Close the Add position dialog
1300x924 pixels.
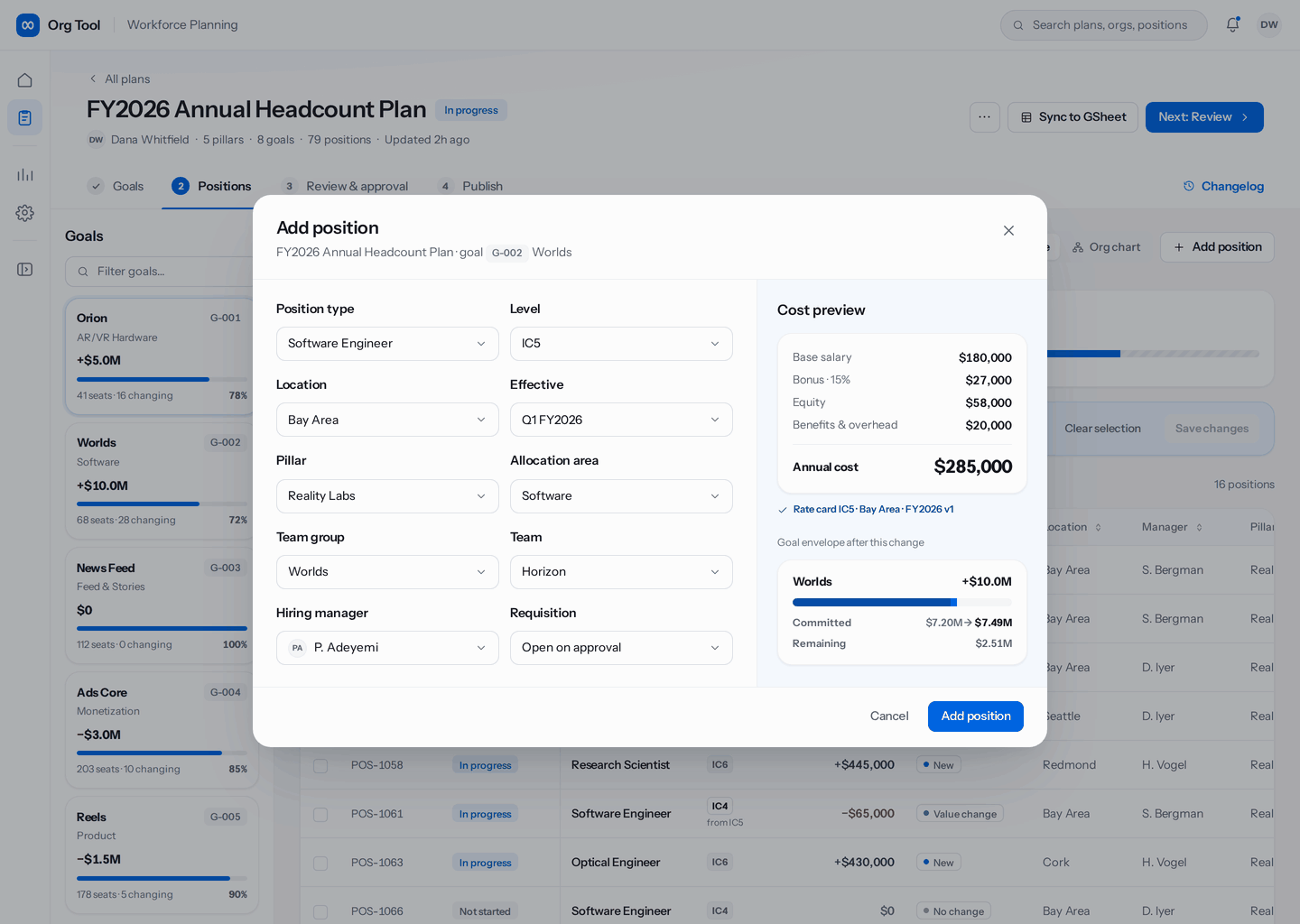pos(1008,231)
